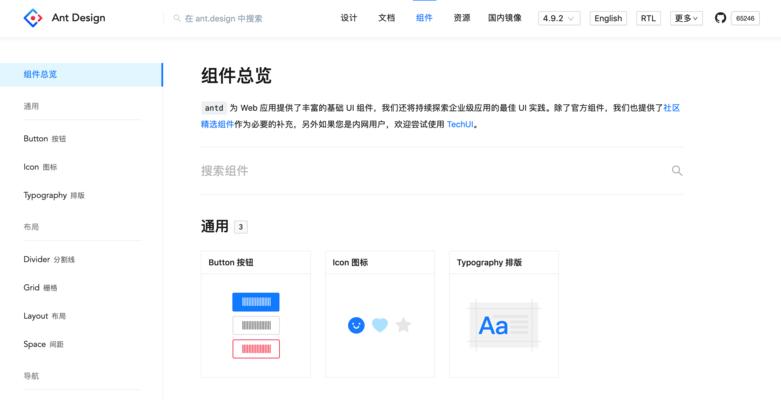This screenshot has width=781, height=400.
Task: Click the header search magnifier icon
Action: pyautogui.click(x=177, y=18)
